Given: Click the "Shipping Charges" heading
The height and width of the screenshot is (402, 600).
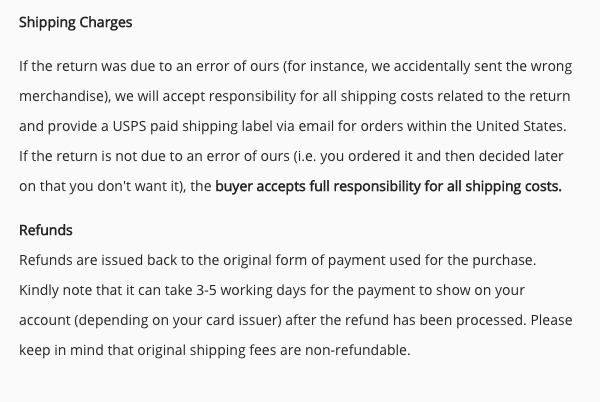Looking at the screenshot, I should click(75, 22).
